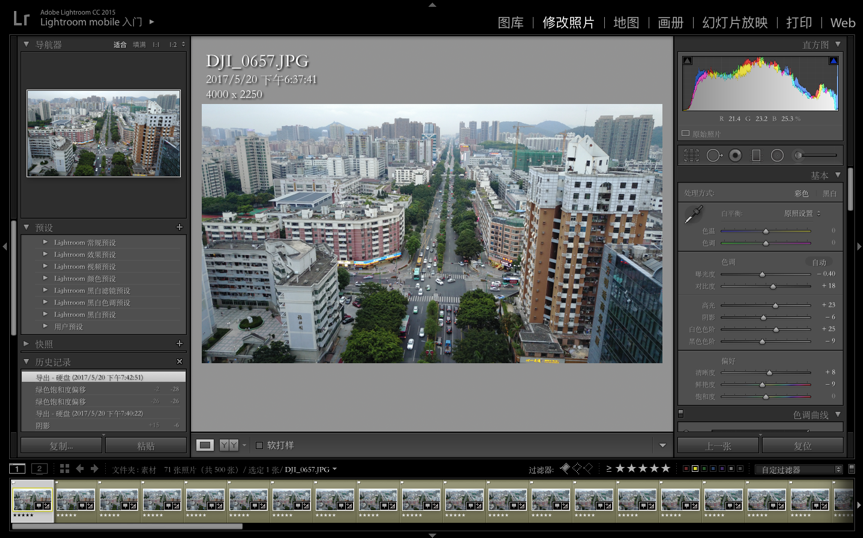Activate the red eye correction tool

[x=735, y=155]
